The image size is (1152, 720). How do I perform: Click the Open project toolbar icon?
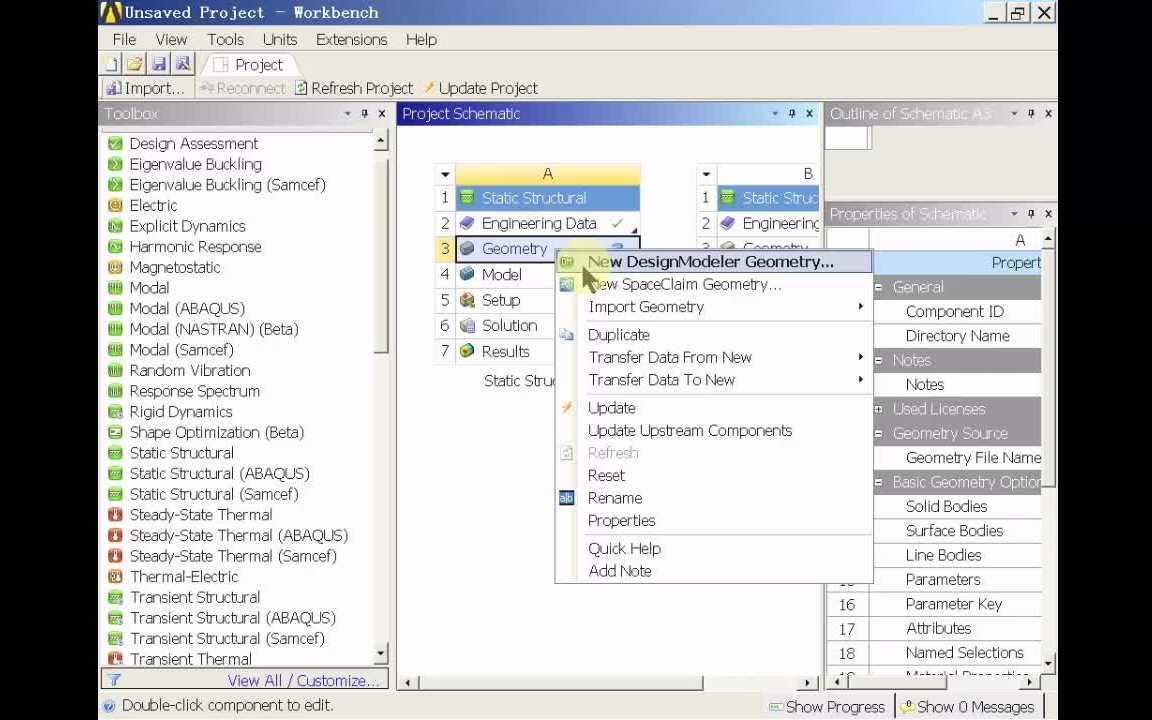pyautogui.click(x=135, y=63)
